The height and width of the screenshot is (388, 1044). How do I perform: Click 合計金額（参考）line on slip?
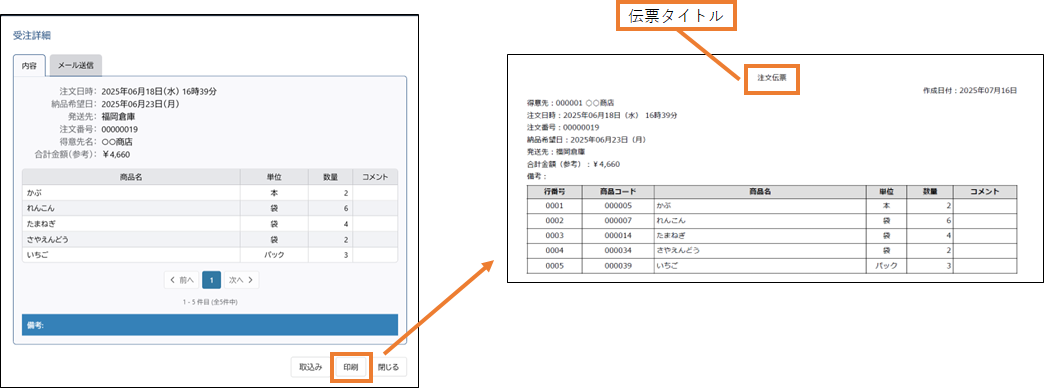tap(573, 164)
